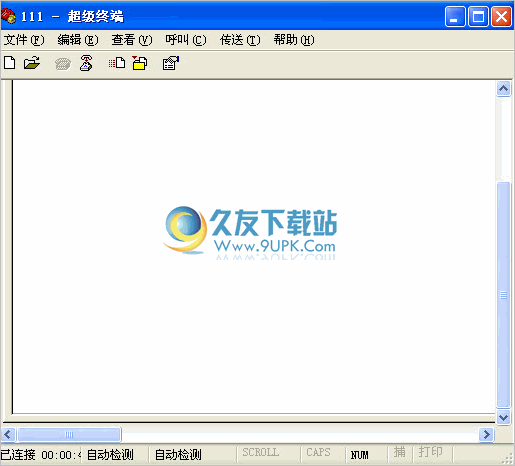Click inside the terminal text area

point(254,247)
